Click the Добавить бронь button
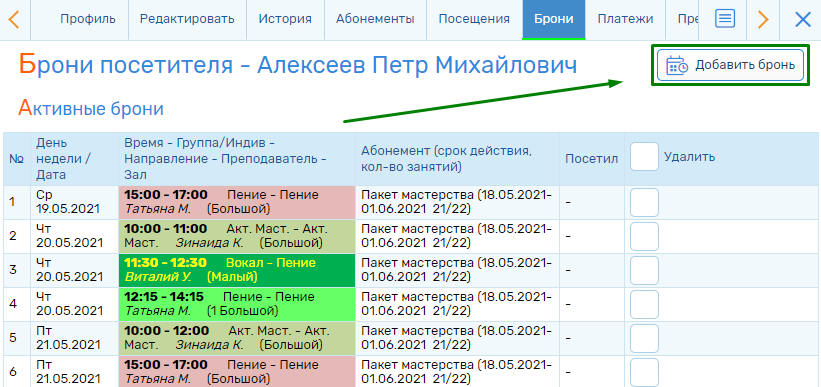 [730, 65]
